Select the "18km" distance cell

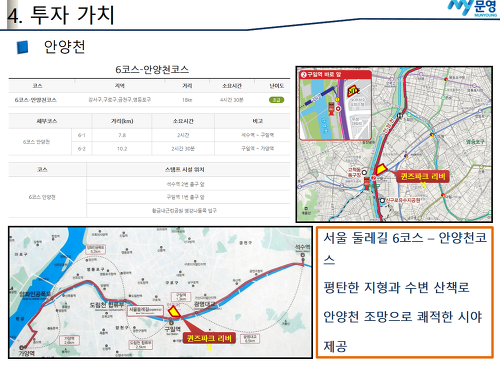click(x=187, y=100)
